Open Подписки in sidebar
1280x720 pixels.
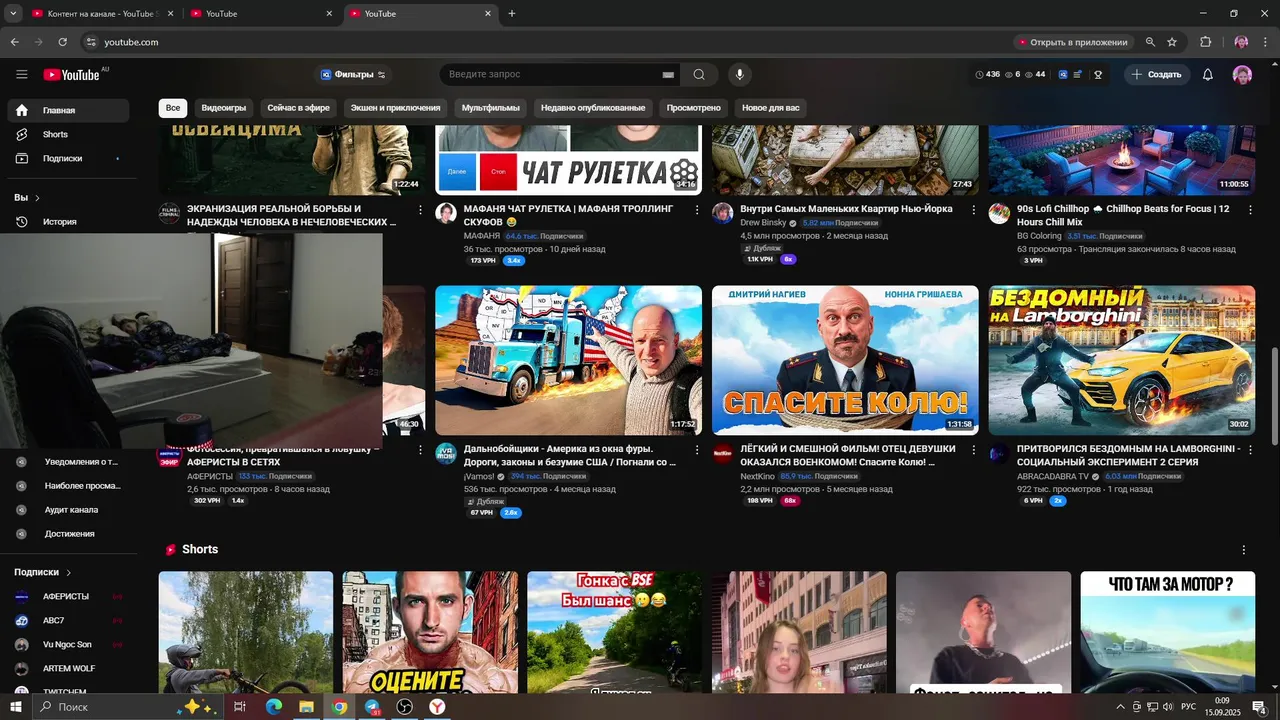[x=68, y=158]
